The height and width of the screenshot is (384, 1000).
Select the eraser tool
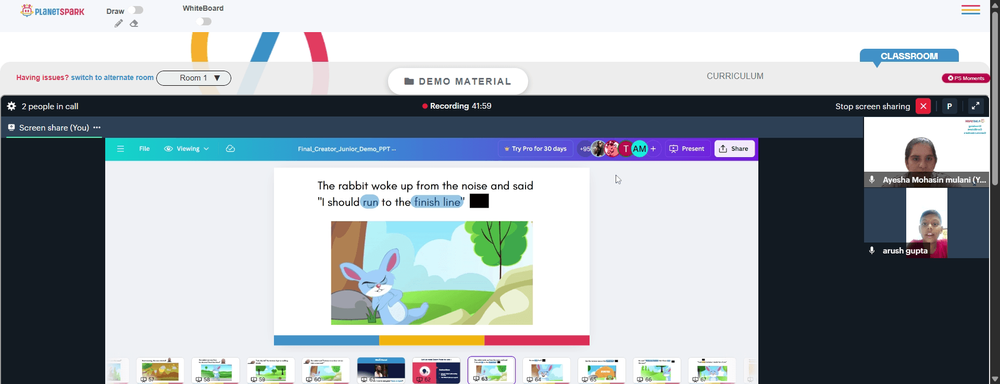pyautogui.click(x=134, y=24)
